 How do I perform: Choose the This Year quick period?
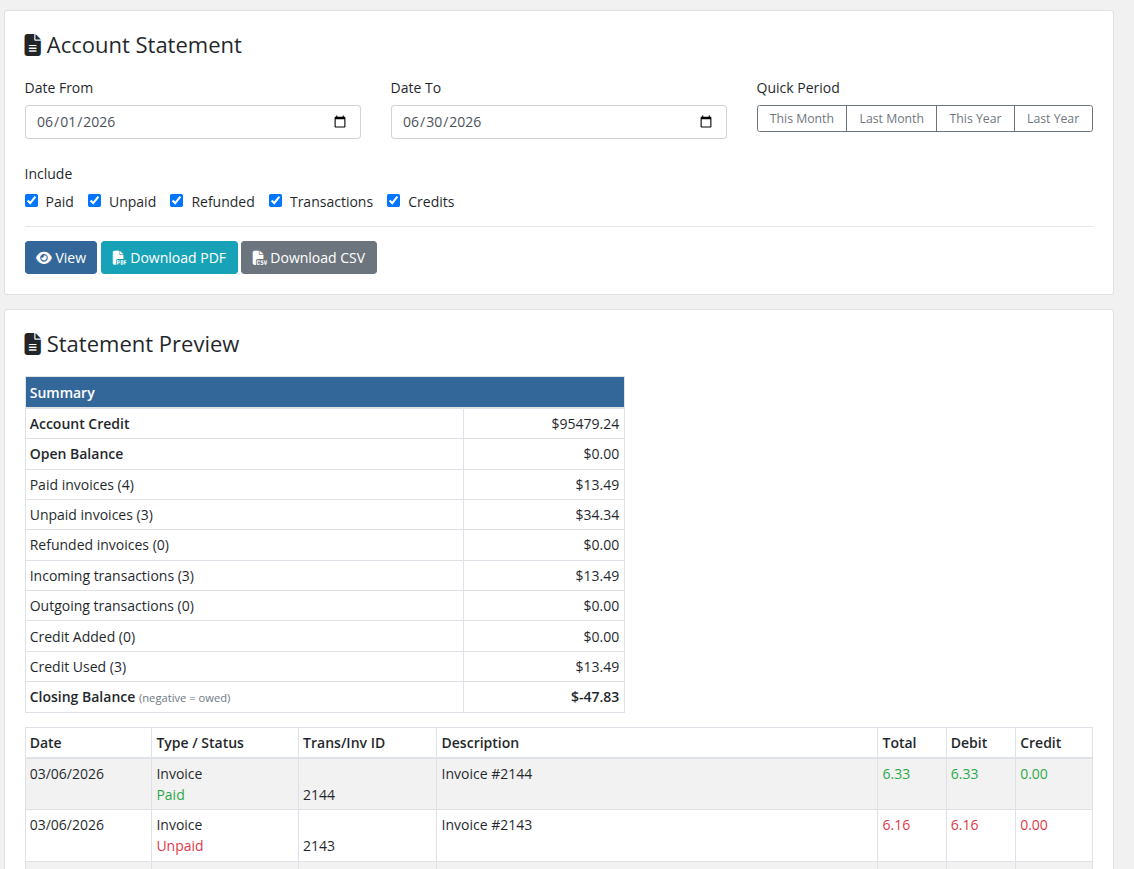click(x=975, y=119)
